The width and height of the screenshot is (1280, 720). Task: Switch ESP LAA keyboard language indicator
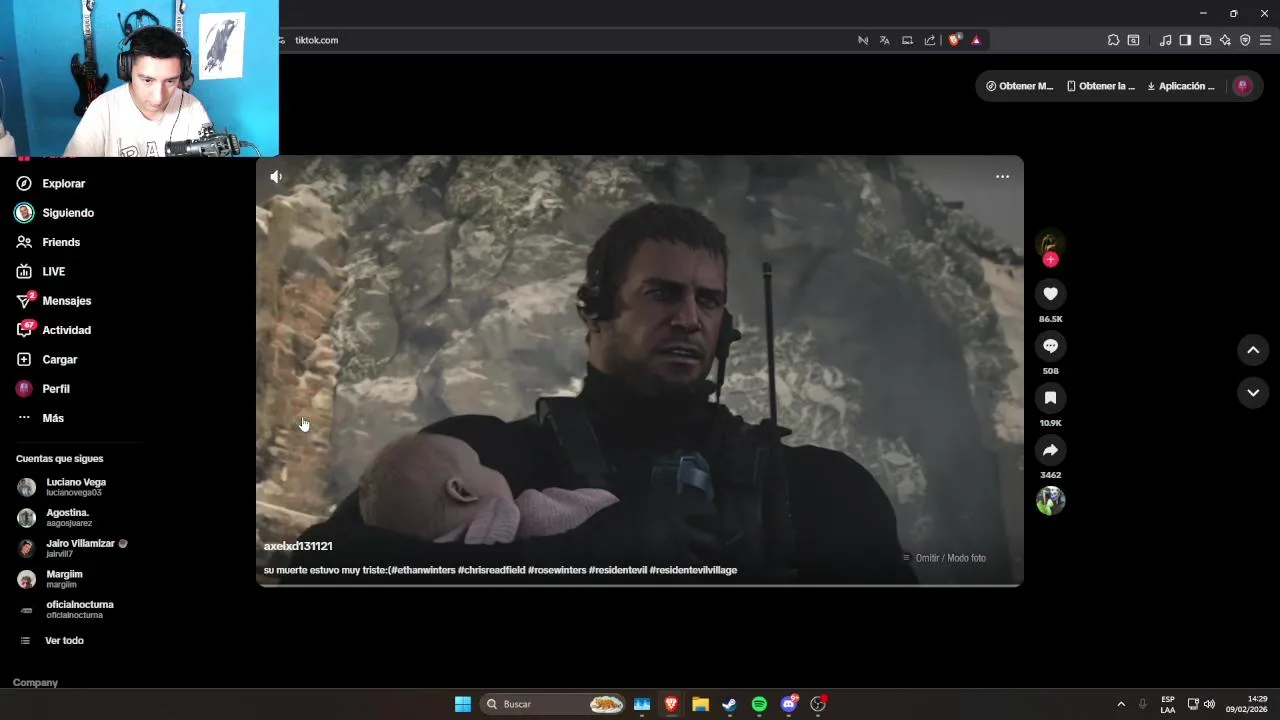[x=1168, y=704]
